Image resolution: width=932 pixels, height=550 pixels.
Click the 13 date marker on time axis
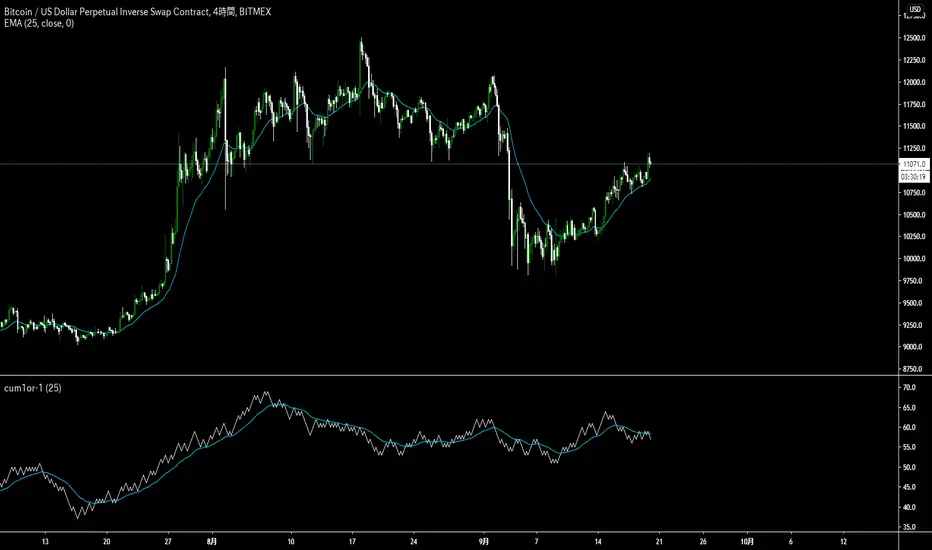pyautogui.click(x=45, y=542)
